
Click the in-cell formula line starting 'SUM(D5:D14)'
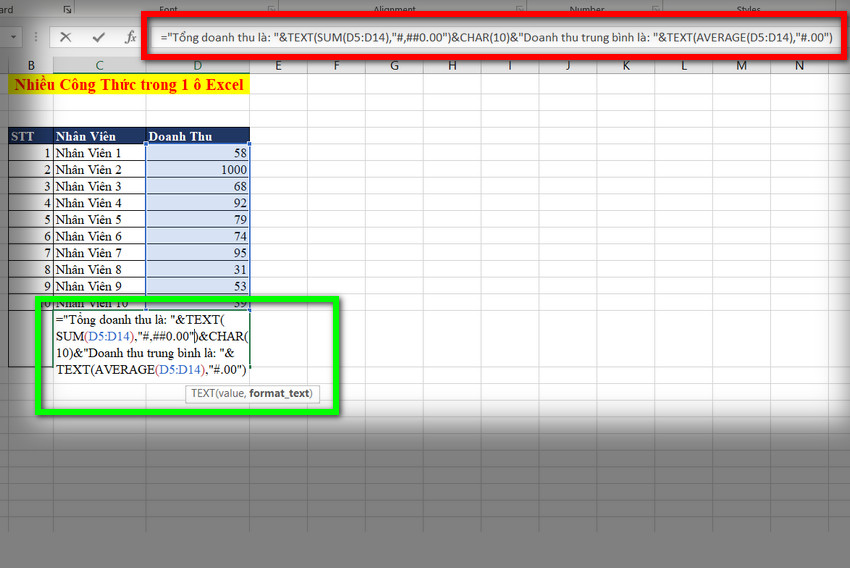152,336
